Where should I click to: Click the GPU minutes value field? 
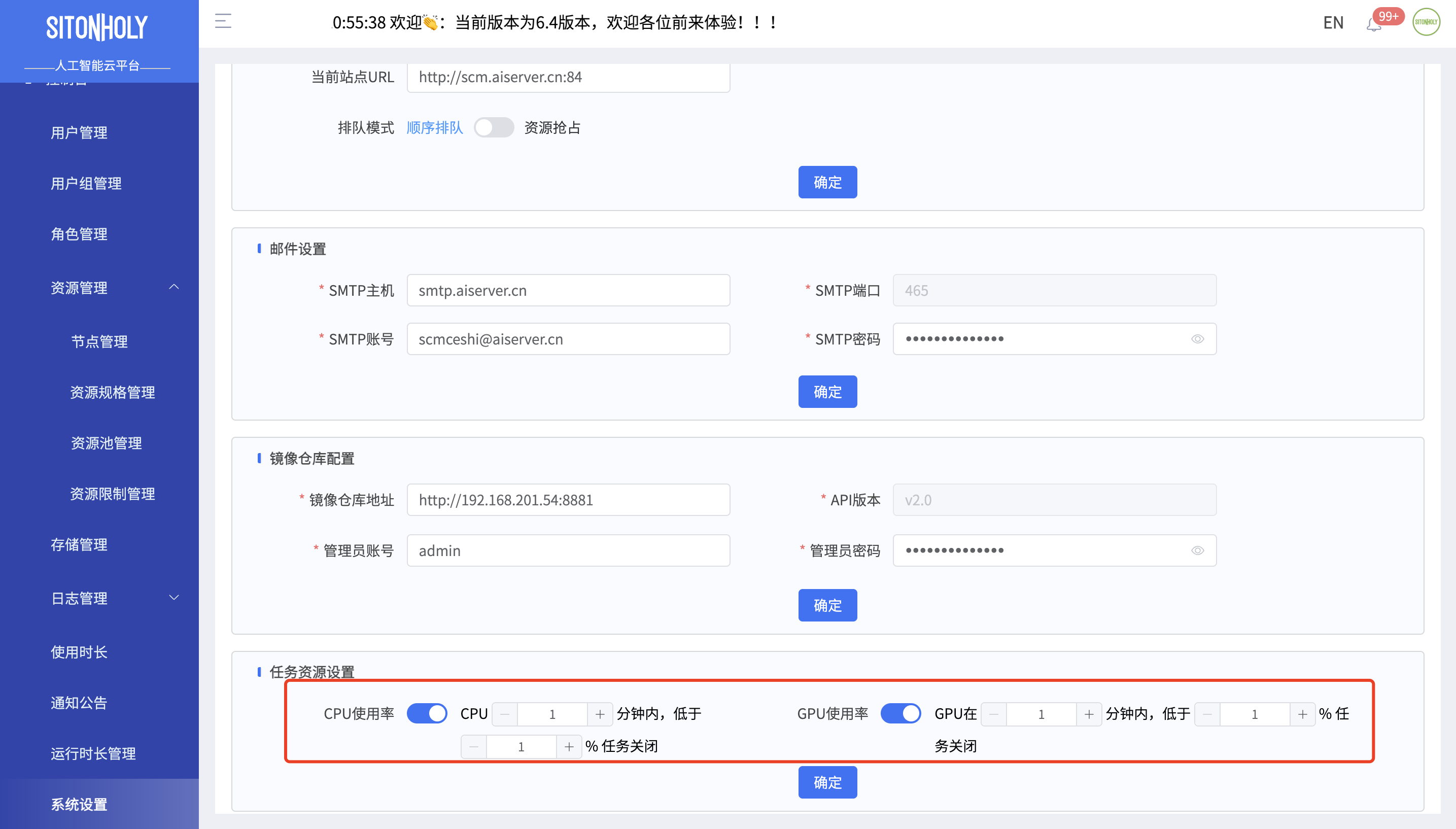tap(1041, 714)
